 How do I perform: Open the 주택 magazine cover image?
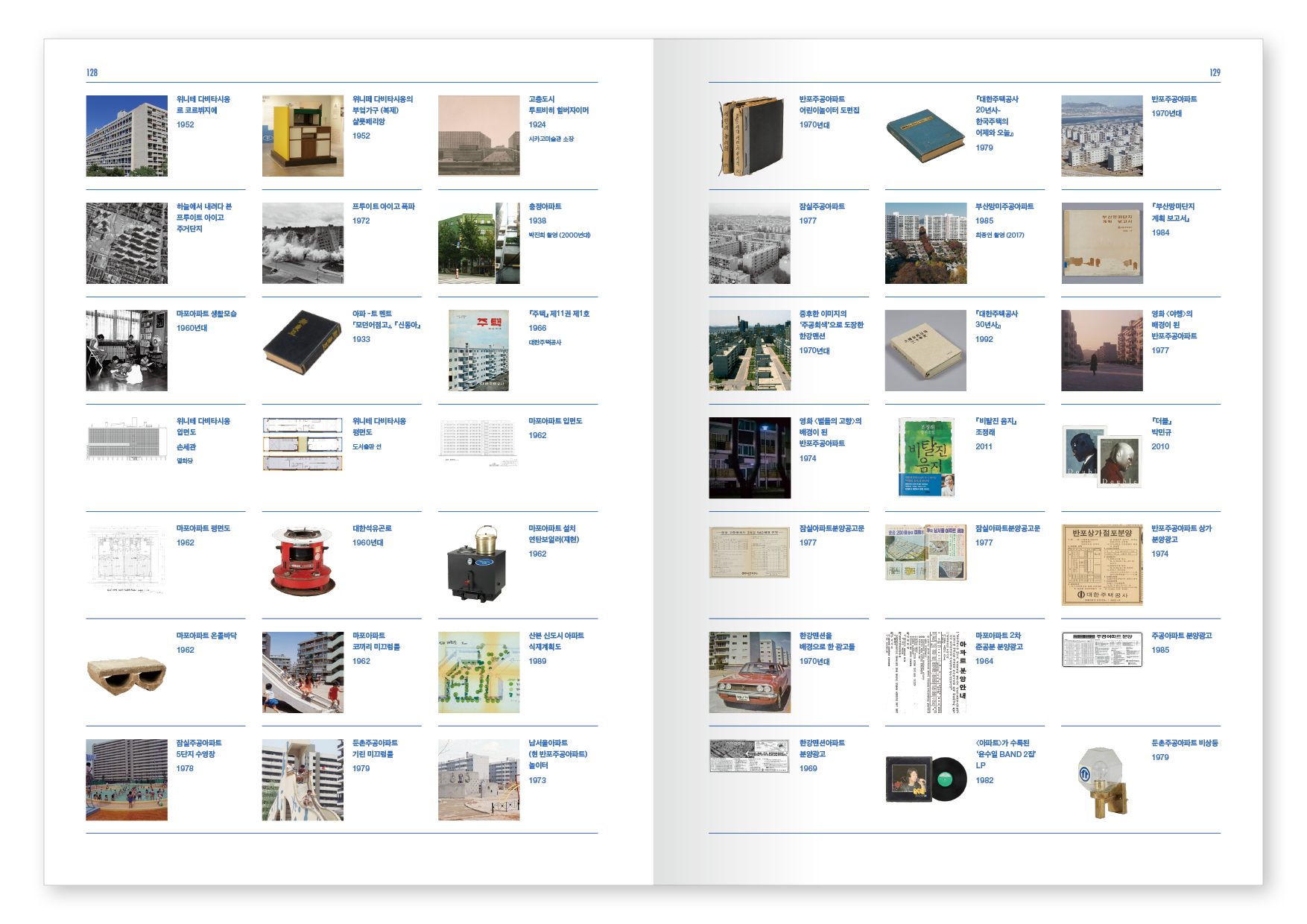tap(479, 350)
